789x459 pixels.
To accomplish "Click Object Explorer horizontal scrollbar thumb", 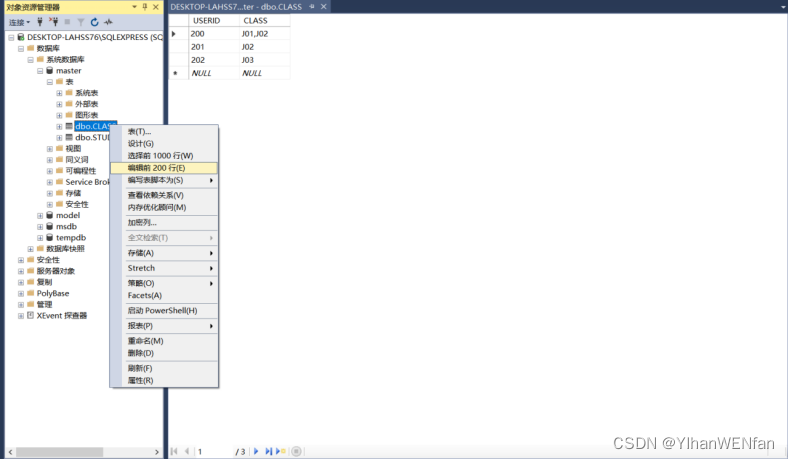I will click(59, 452).
